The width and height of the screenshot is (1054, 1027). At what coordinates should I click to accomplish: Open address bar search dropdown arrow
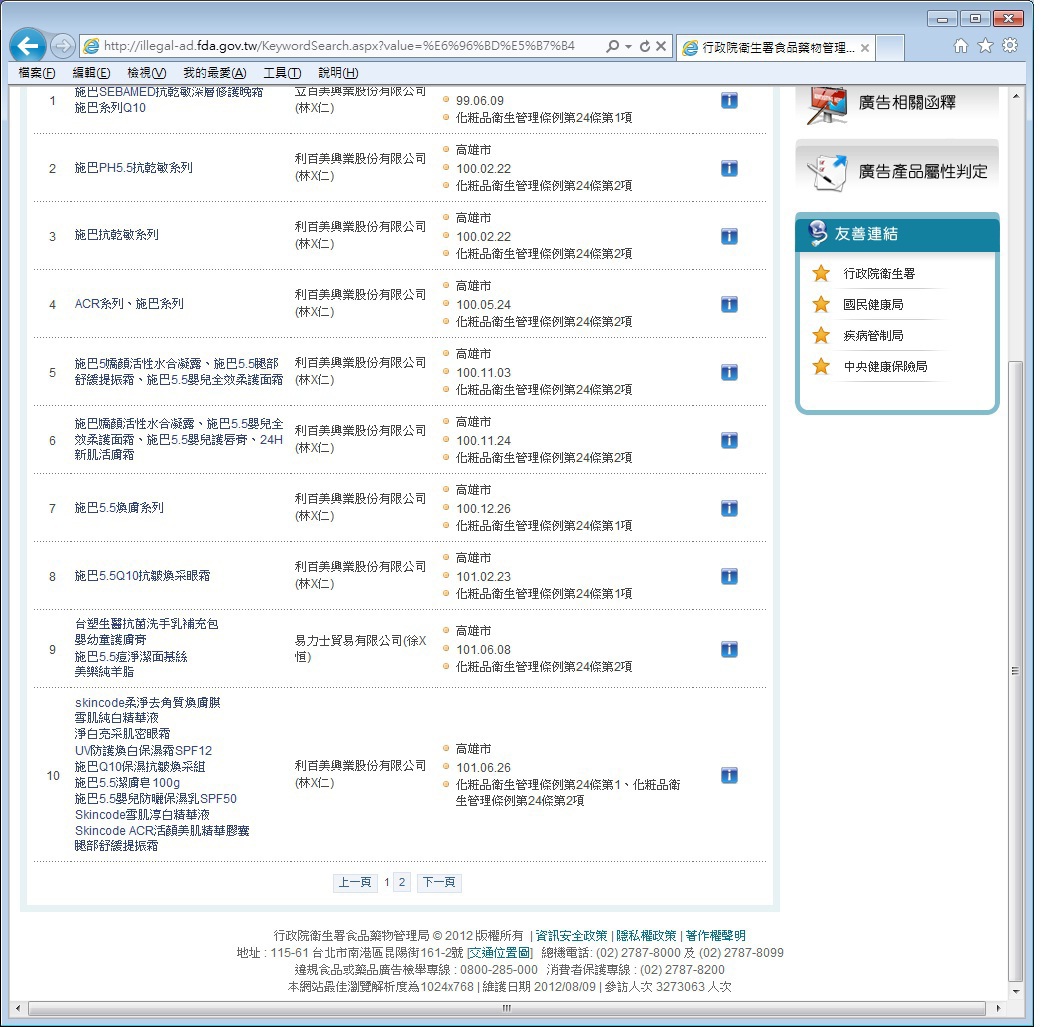pyautogui.click(x=629, y=46)
